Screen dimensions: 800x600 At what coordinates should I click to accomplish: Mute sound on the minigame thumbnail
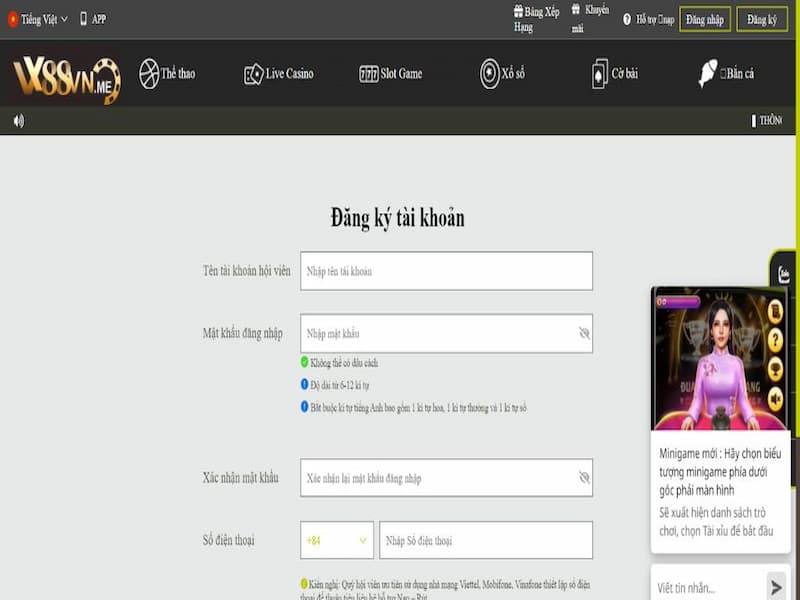775,400
